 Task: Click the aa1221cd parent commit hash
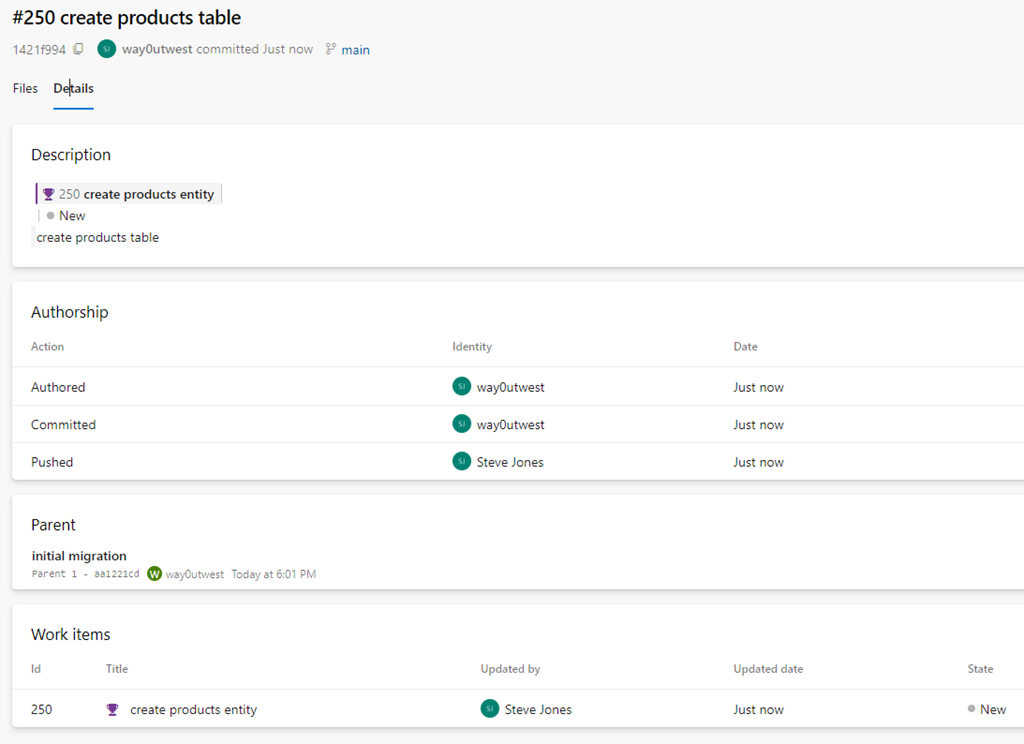click(118, 574)
